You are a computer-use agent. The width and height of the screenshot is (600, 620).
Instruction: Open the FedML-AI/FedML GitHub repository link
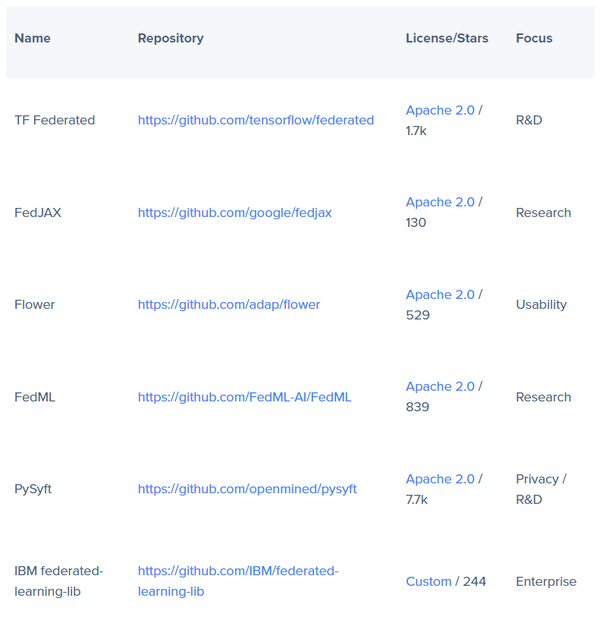(244, 397)
